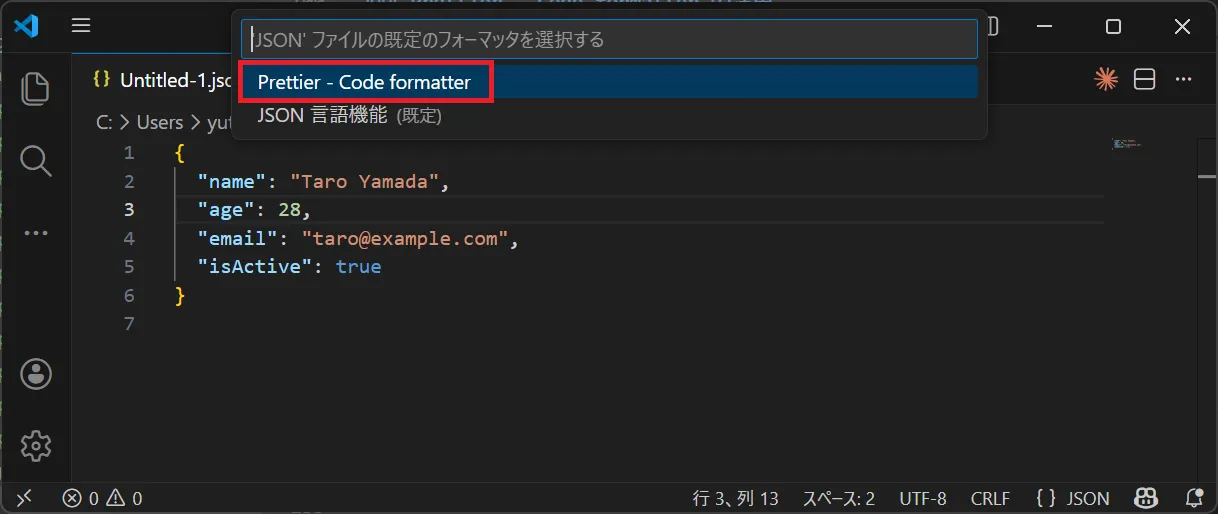Open the Explorer view in activity bar
Viewport: 1218px width, 514px height.
click(x=36, y=88)
